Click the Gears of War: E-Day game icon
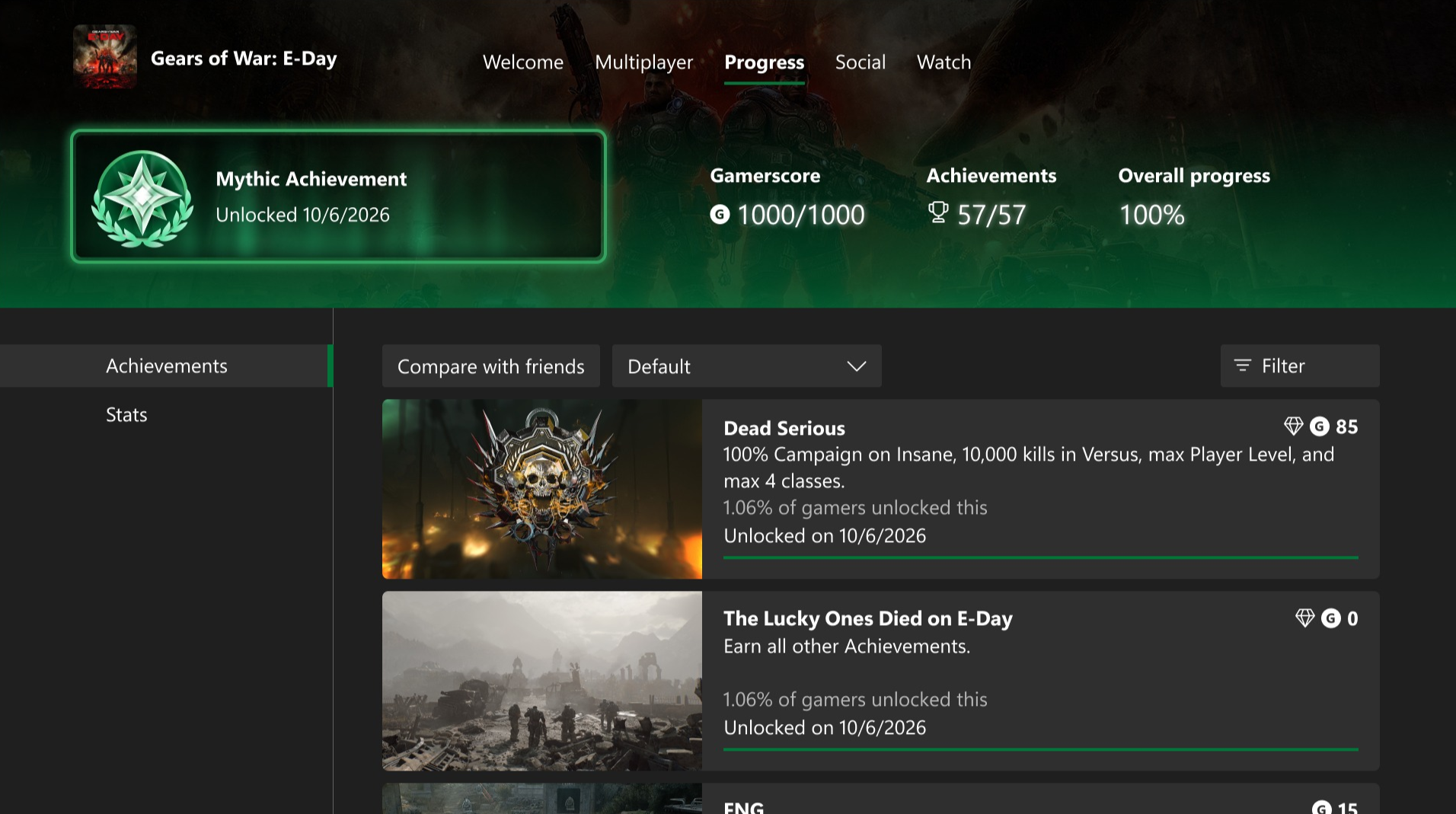1456x814 pixels. [105, 57]
